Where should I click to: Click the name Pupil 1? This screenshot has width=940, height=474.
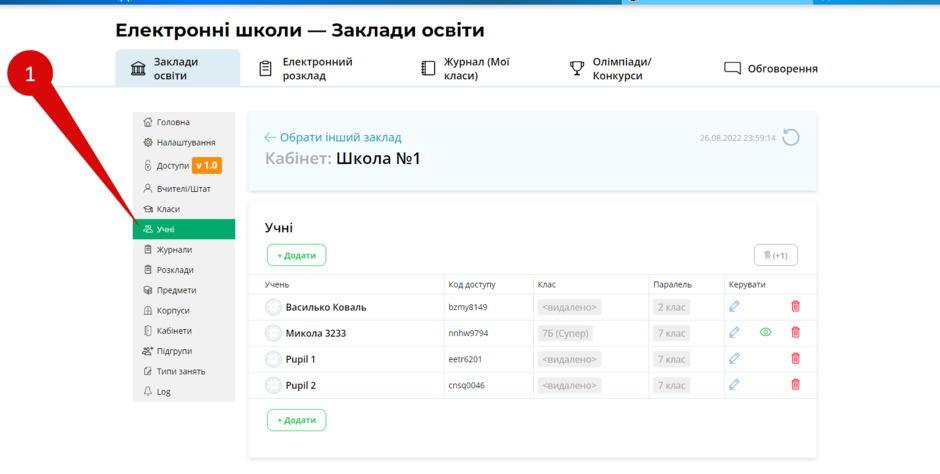(300, 360)
